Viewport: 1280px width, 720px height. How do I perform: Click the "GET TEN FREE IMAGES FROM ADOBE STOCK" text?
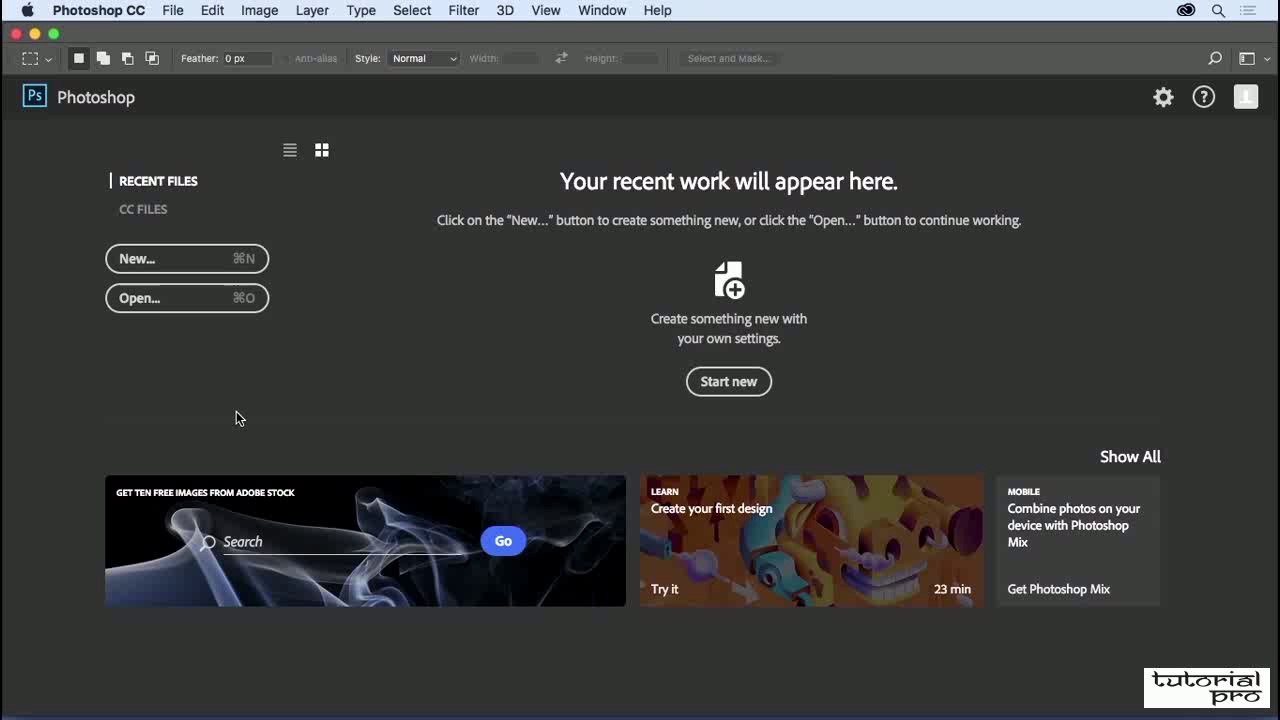[x=205, y=492]
